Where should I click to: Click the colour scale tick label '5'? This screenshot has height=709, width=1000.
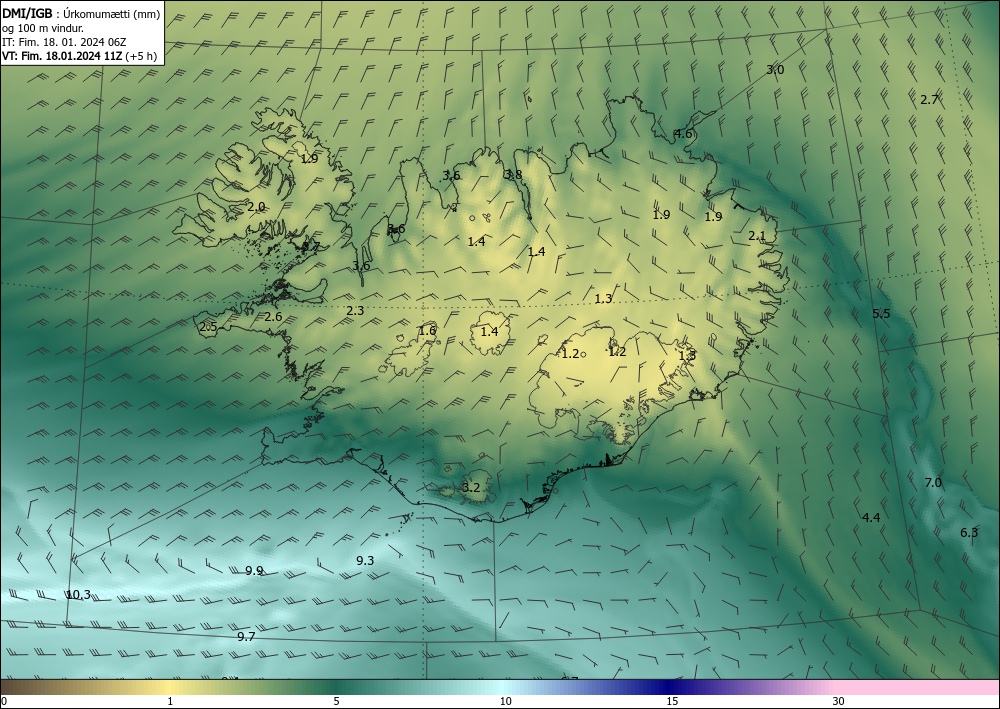click(336, 701)
